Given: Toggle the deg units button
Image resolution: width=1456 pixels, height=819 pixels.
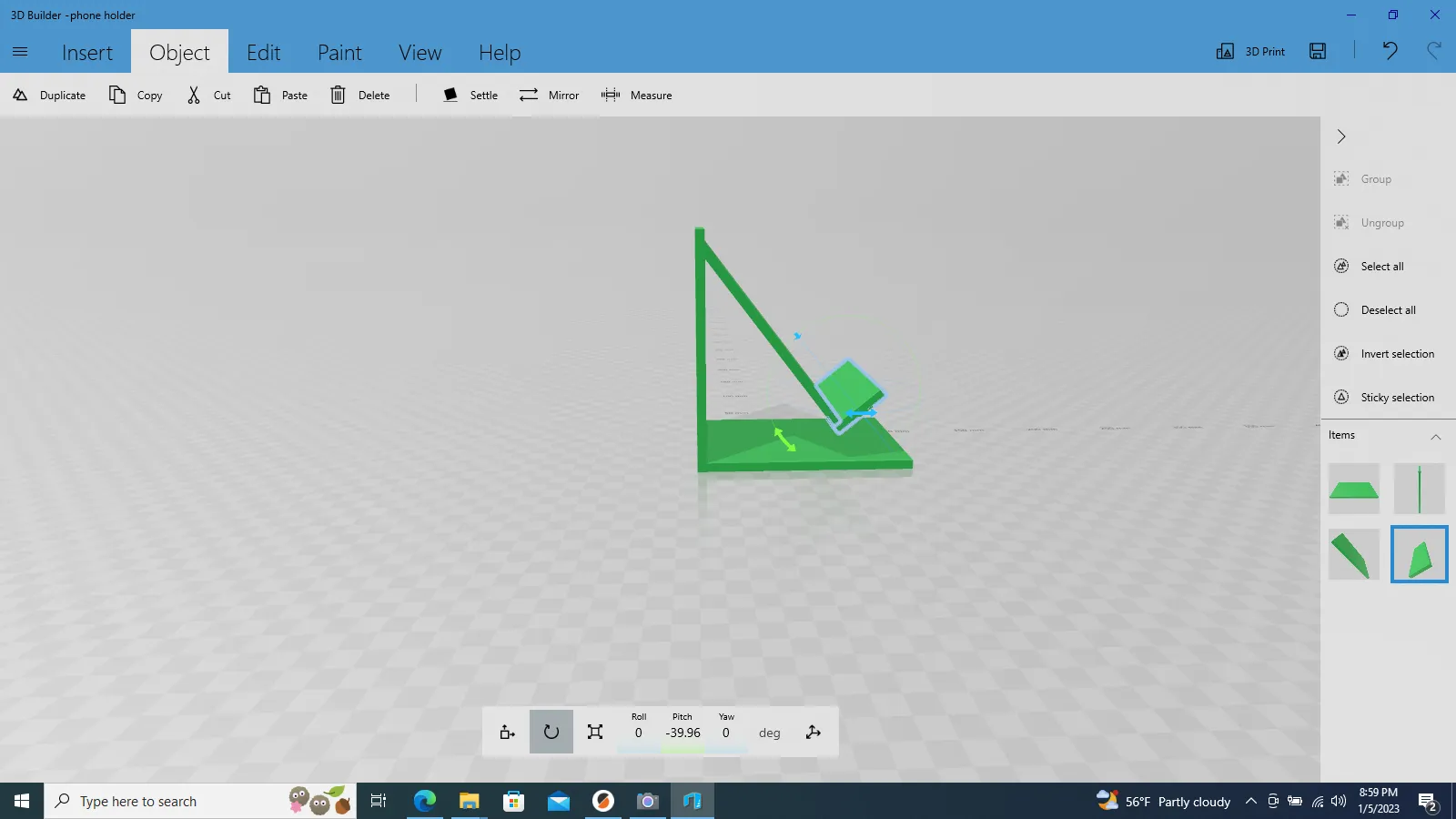Looking at the screenshot, I should [769, 733].
